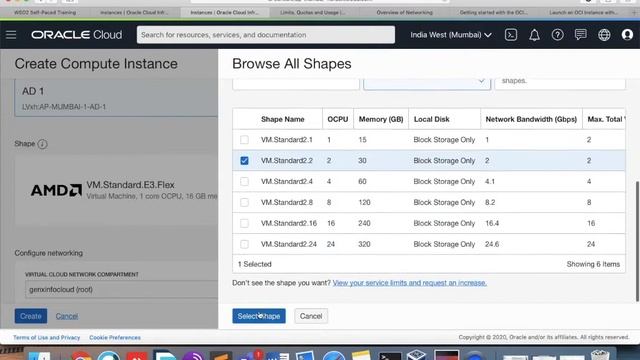Open Finder in the Dock

click(40, 356)
